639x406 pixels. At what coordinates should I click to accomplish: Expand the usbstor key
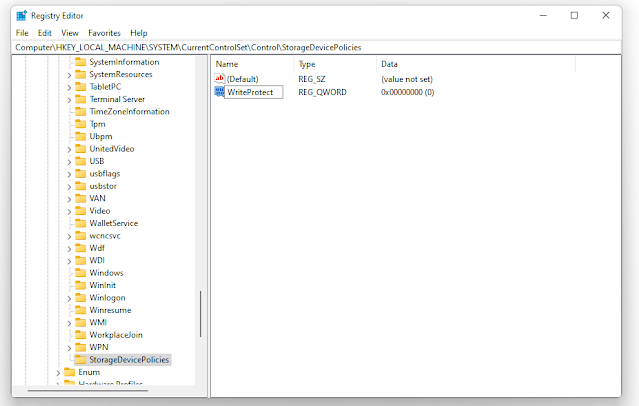tap(69, 187)
